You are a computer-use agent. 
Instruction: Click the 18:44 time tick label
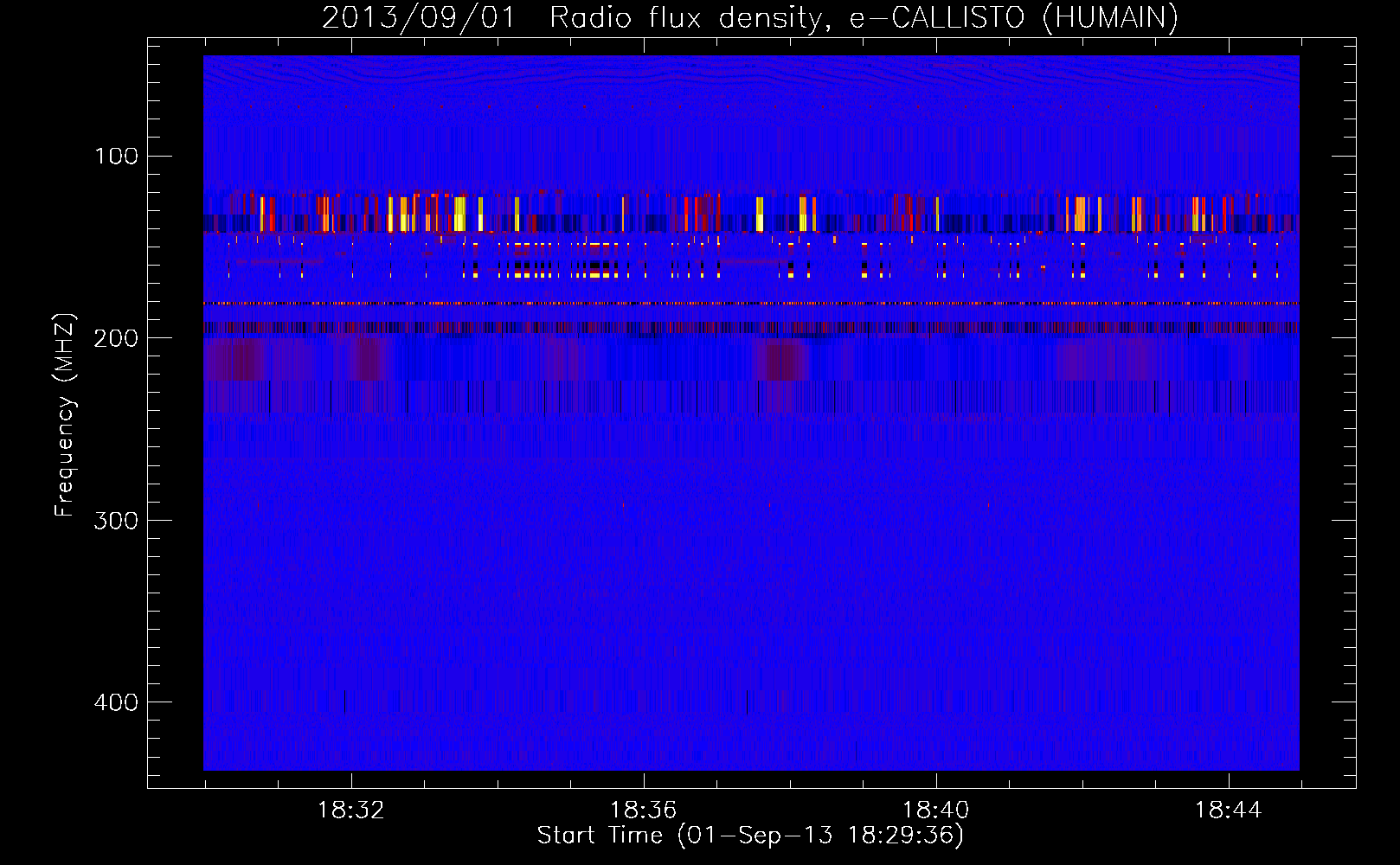tap(1228, 811)
